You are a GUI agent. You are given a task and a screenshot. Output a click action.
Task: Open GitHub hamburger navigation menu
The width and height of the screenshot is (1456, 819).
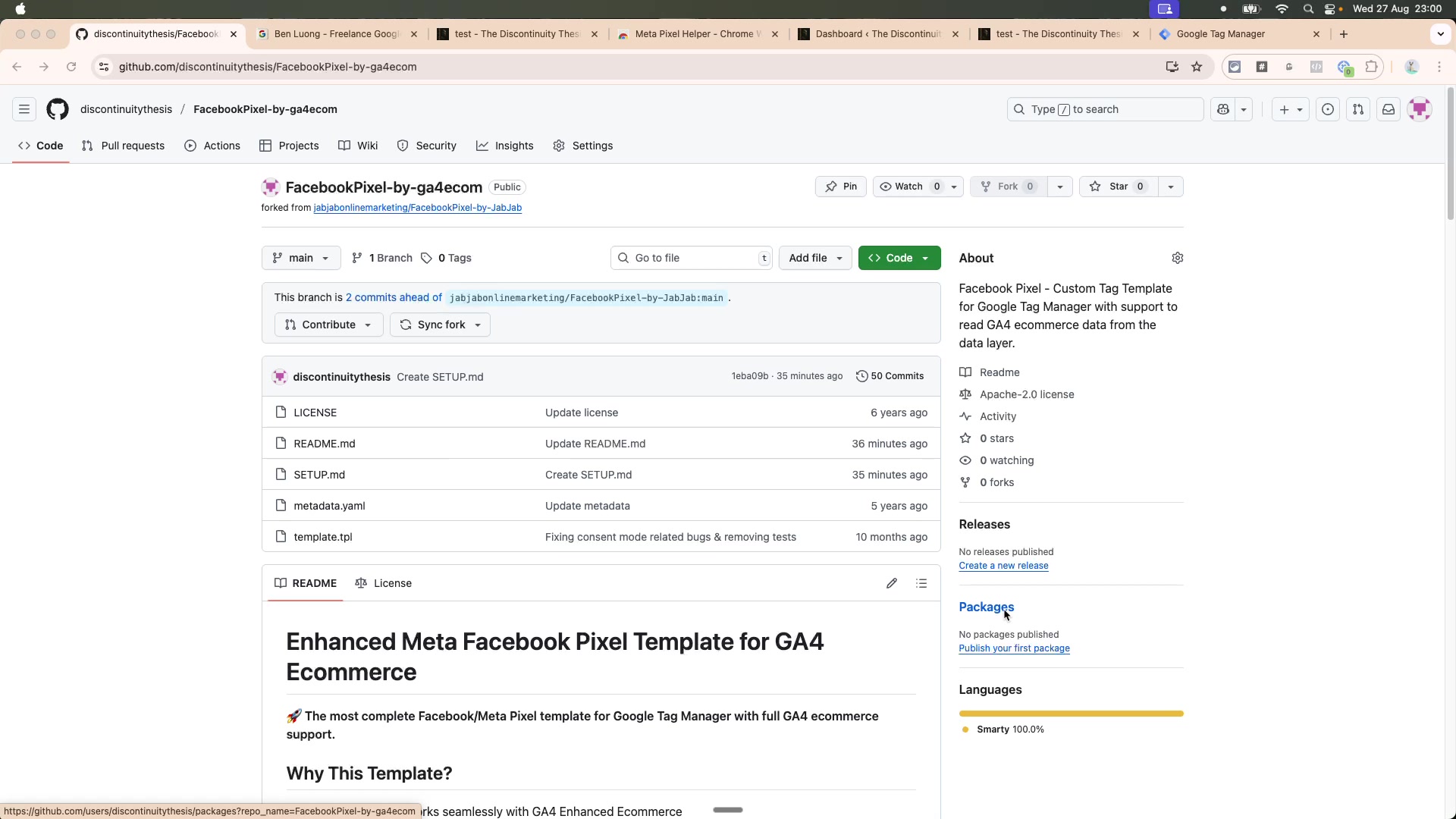[x=24, y=109]
